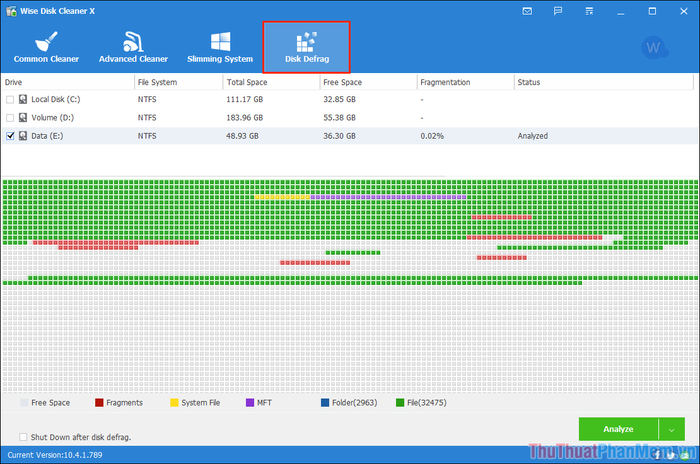Check the Local Disk (C:) checkbox

pyautogui.click(x=10, y=100)
